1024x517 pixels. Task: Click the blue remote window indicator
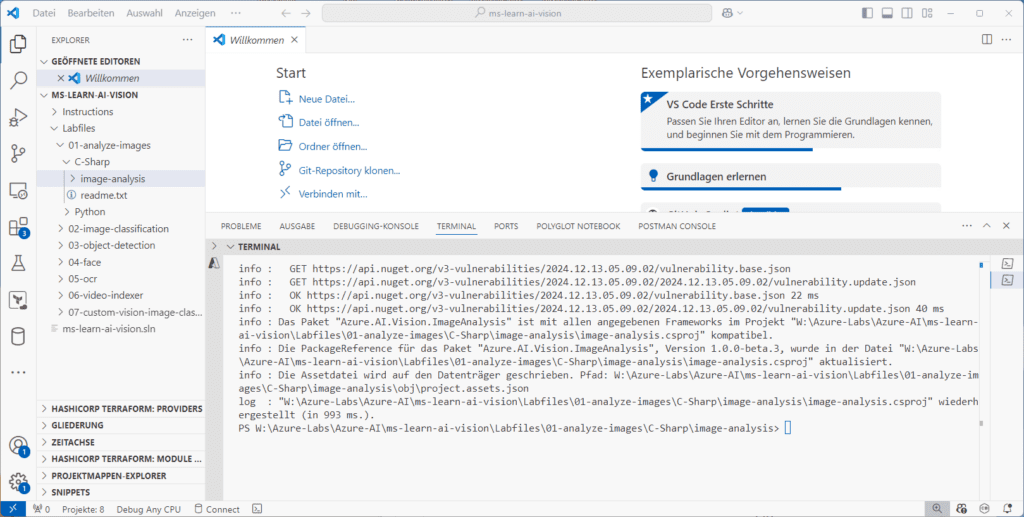coord(12,509)
